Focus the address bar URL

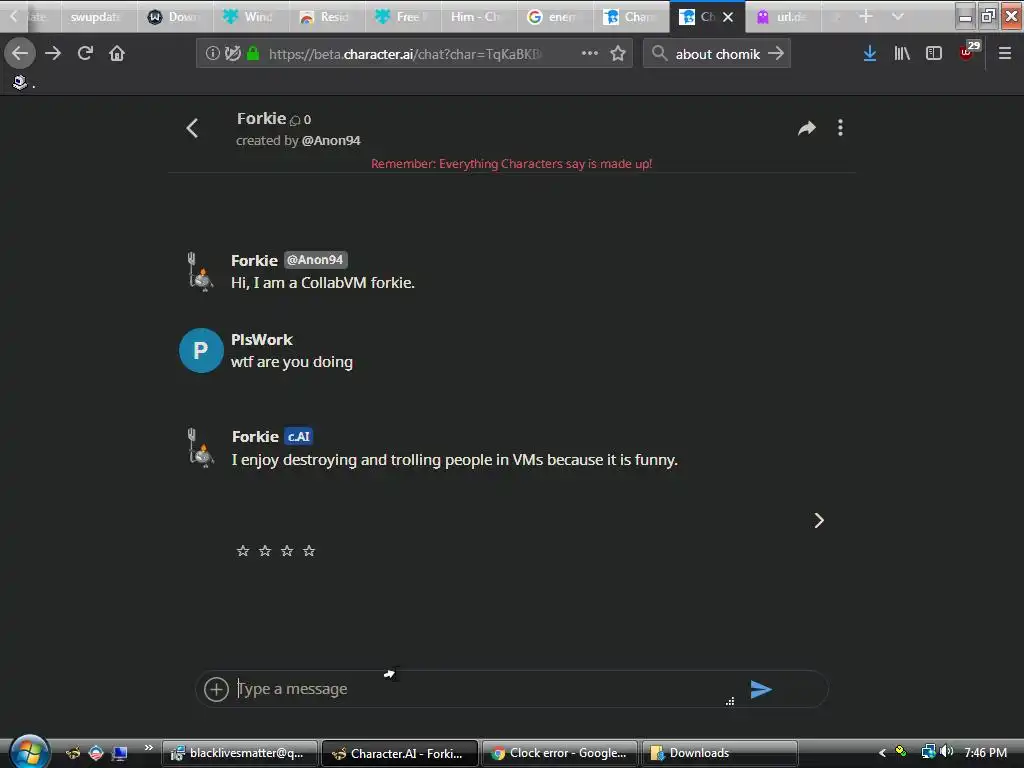(405, 54)
